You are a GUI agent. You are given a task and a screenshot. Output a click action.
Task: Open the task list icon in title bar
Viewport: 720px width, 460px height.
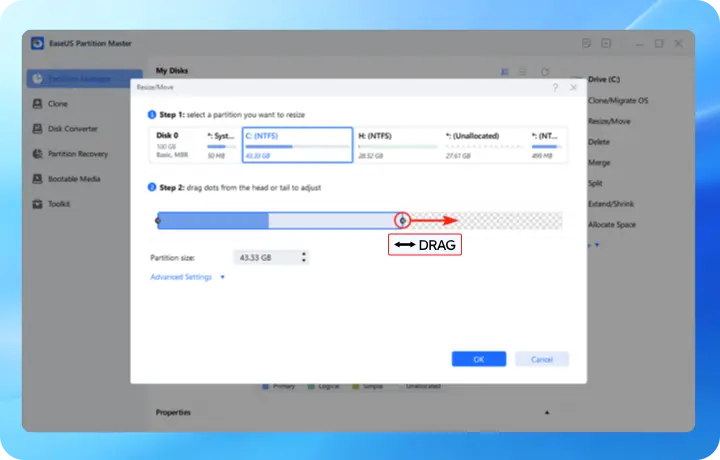(x=586, y=44)
